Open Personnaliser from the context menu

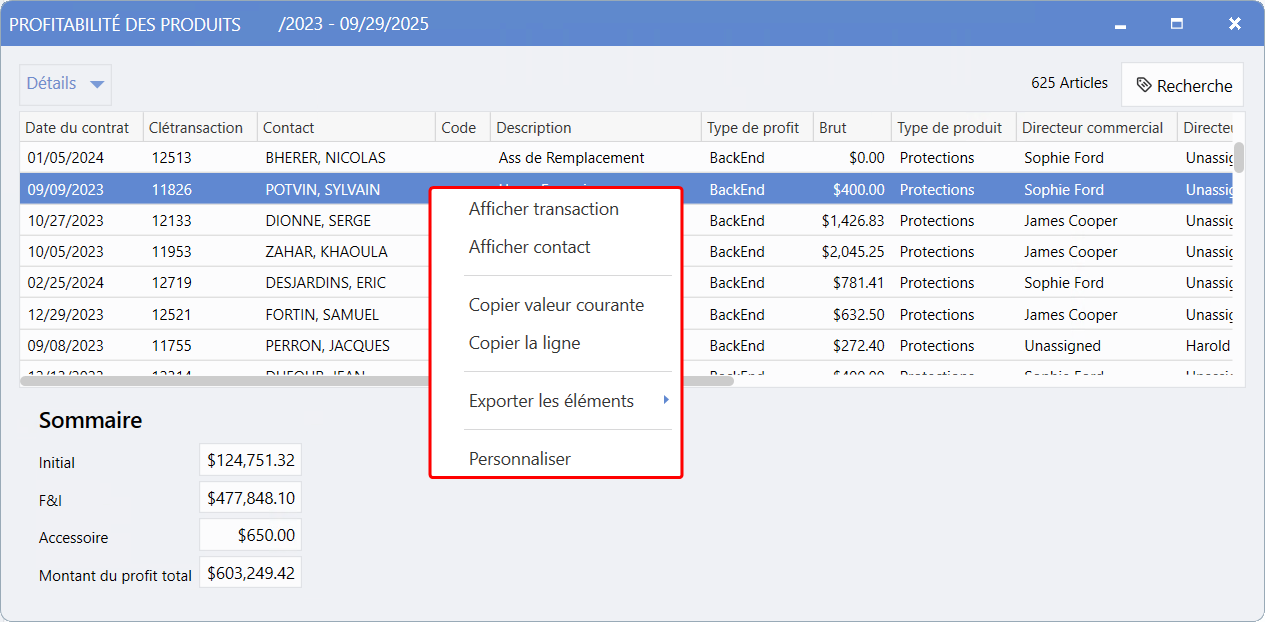click(519, 459)
